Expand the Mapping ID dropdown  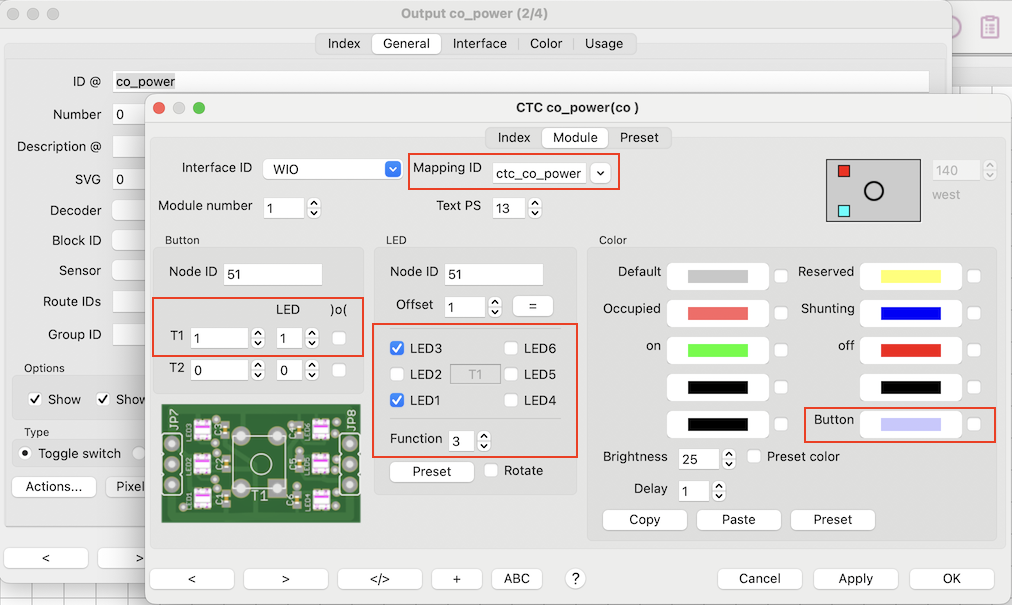coord(600,173)
